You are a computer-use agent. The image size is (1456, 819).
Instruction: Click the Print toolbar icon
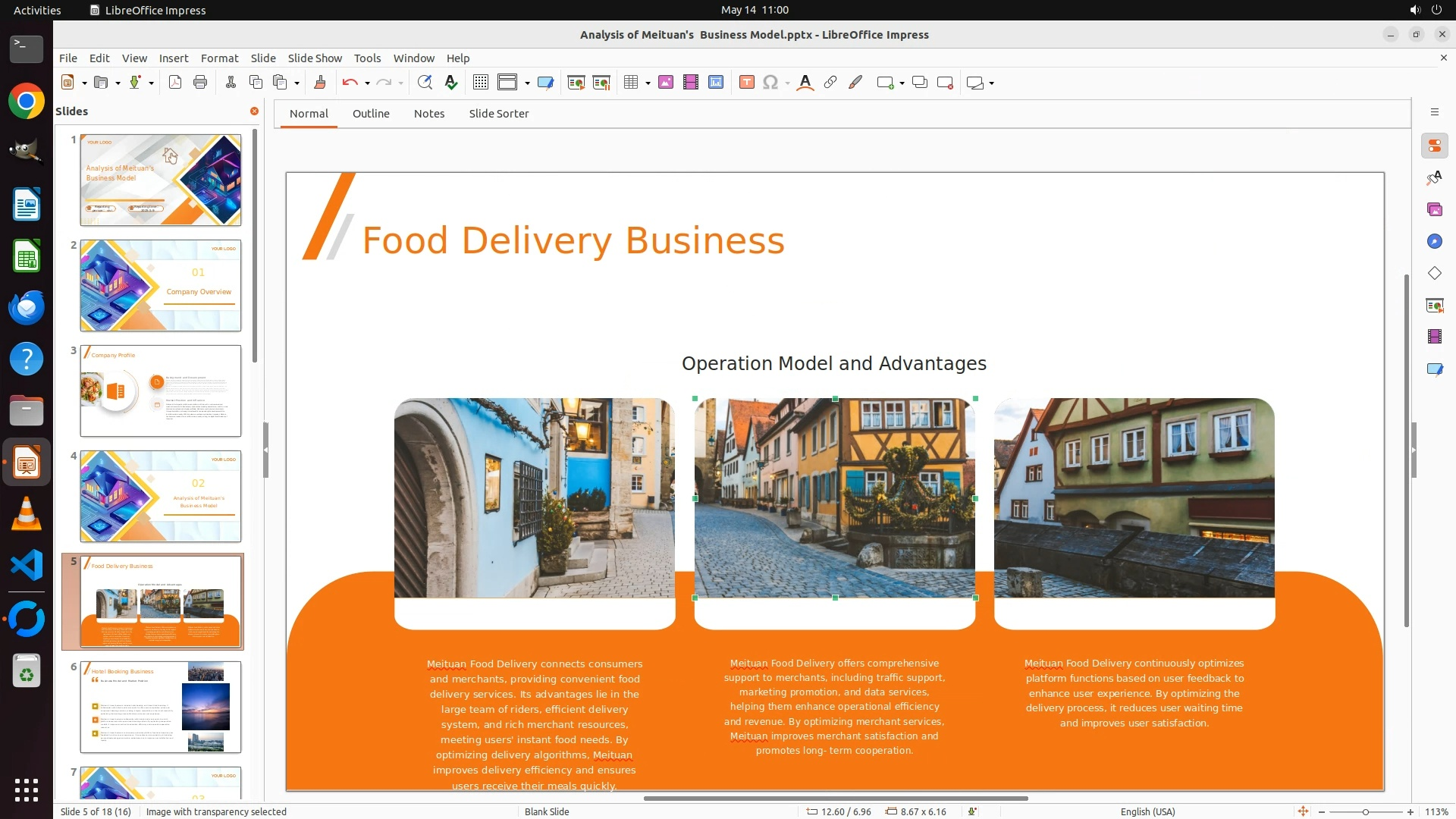click(x=200, y=83)
